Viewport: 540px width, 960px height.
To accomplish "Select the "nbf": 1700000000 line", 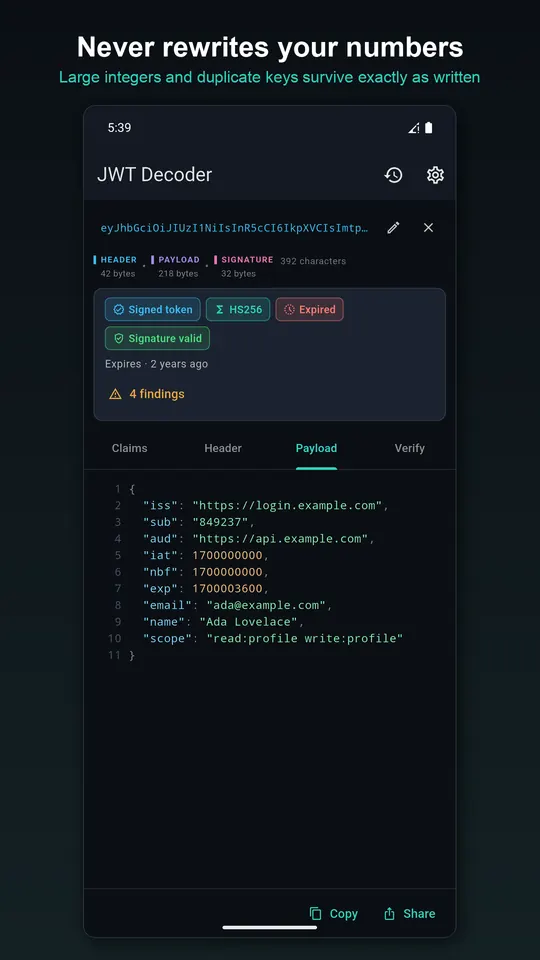I will 206,572.
